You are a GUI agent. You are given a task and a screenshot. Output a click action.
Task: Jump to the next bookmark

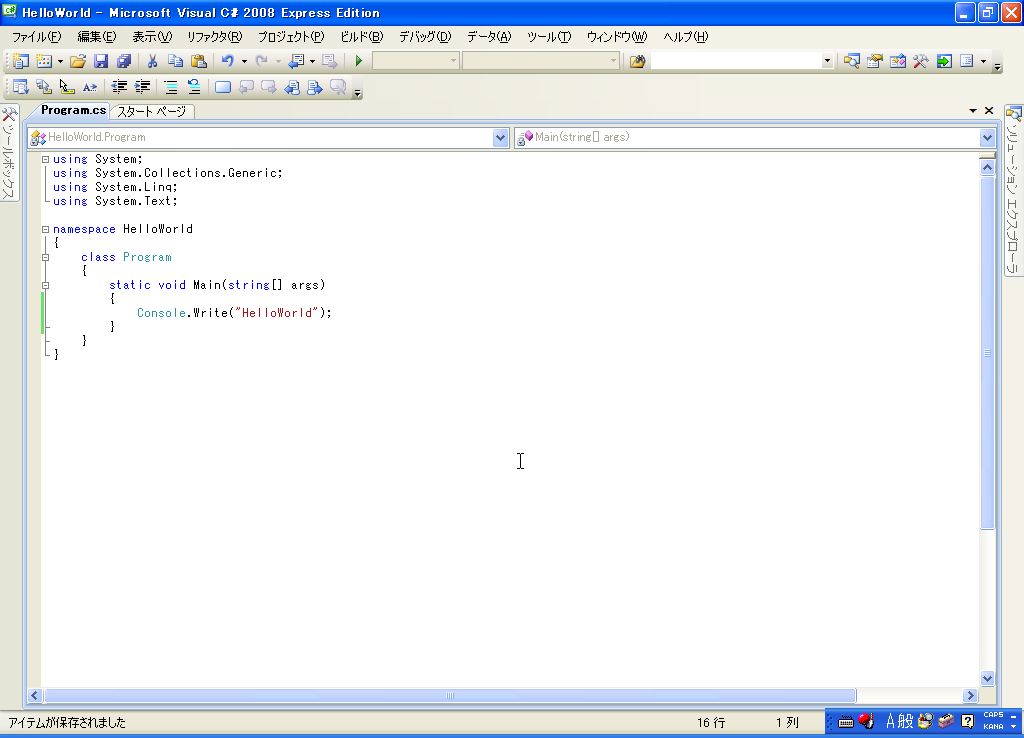[269, 87]
